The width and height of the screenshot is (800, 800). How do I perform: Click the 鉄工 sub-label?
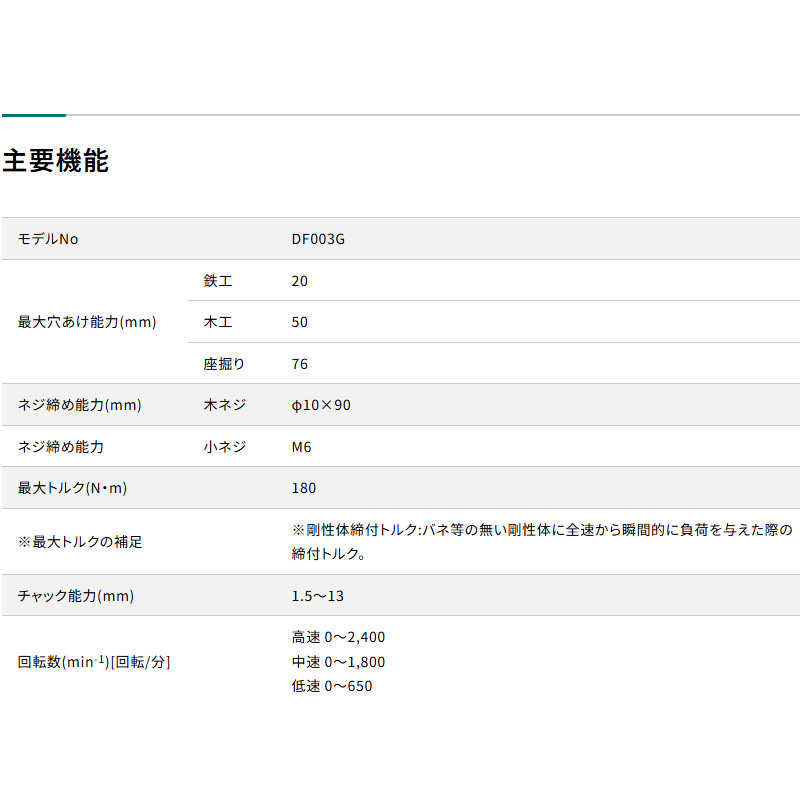pyautogui.click(x=218, y=281)
